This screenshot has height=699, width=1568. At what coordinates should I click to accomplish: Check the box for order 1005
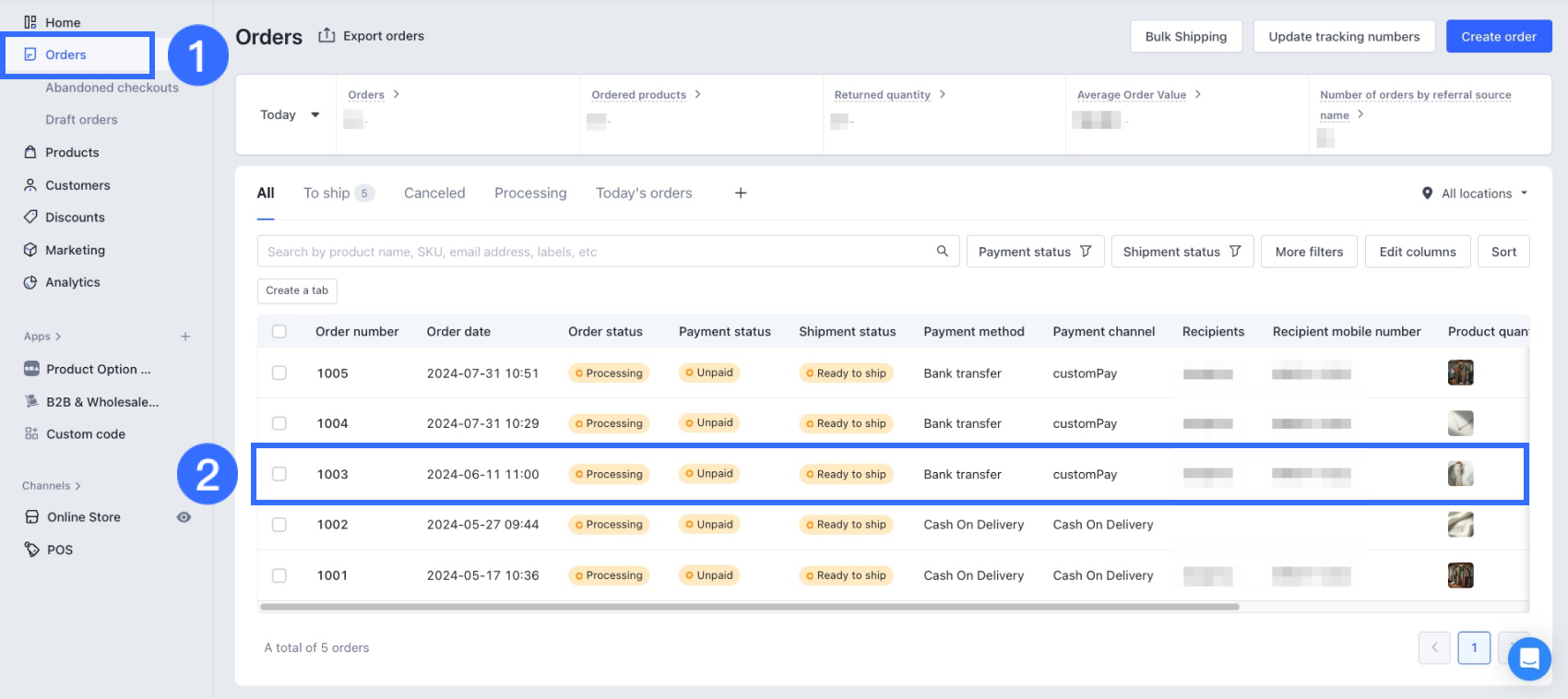(279, 373)
